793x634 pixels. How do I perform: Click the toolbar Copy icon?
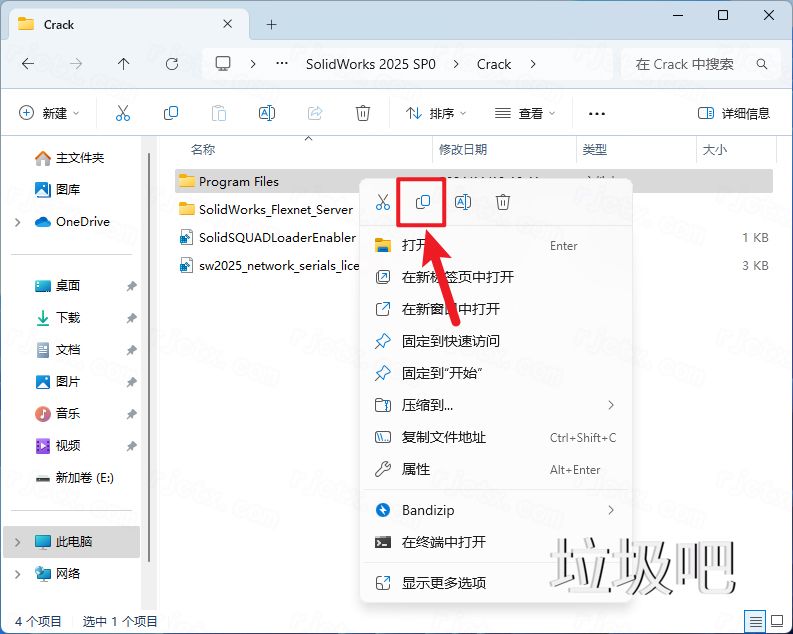pyautogui.click(x=171, y=113)
